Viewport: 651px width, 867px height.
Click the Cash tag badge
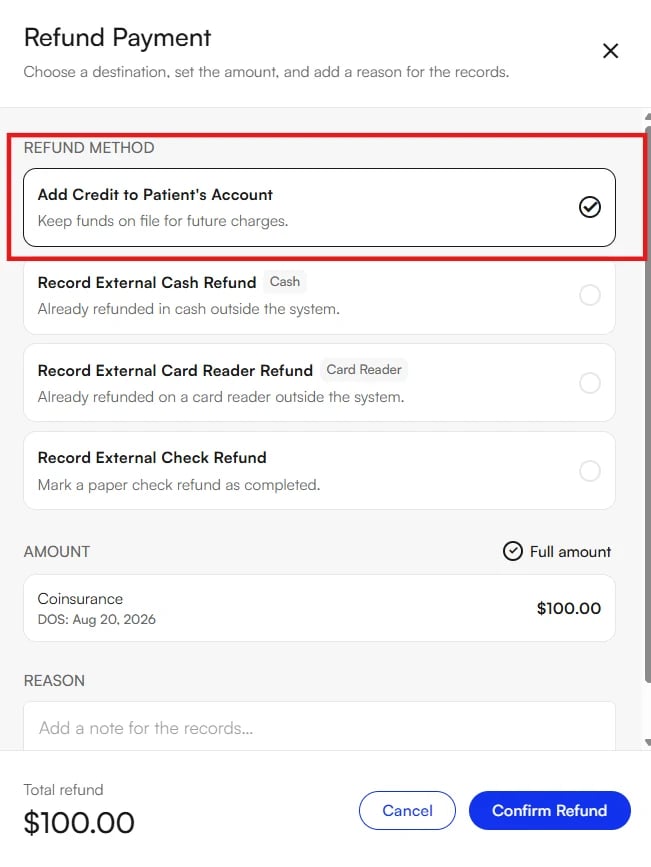(x=285, y=281)
